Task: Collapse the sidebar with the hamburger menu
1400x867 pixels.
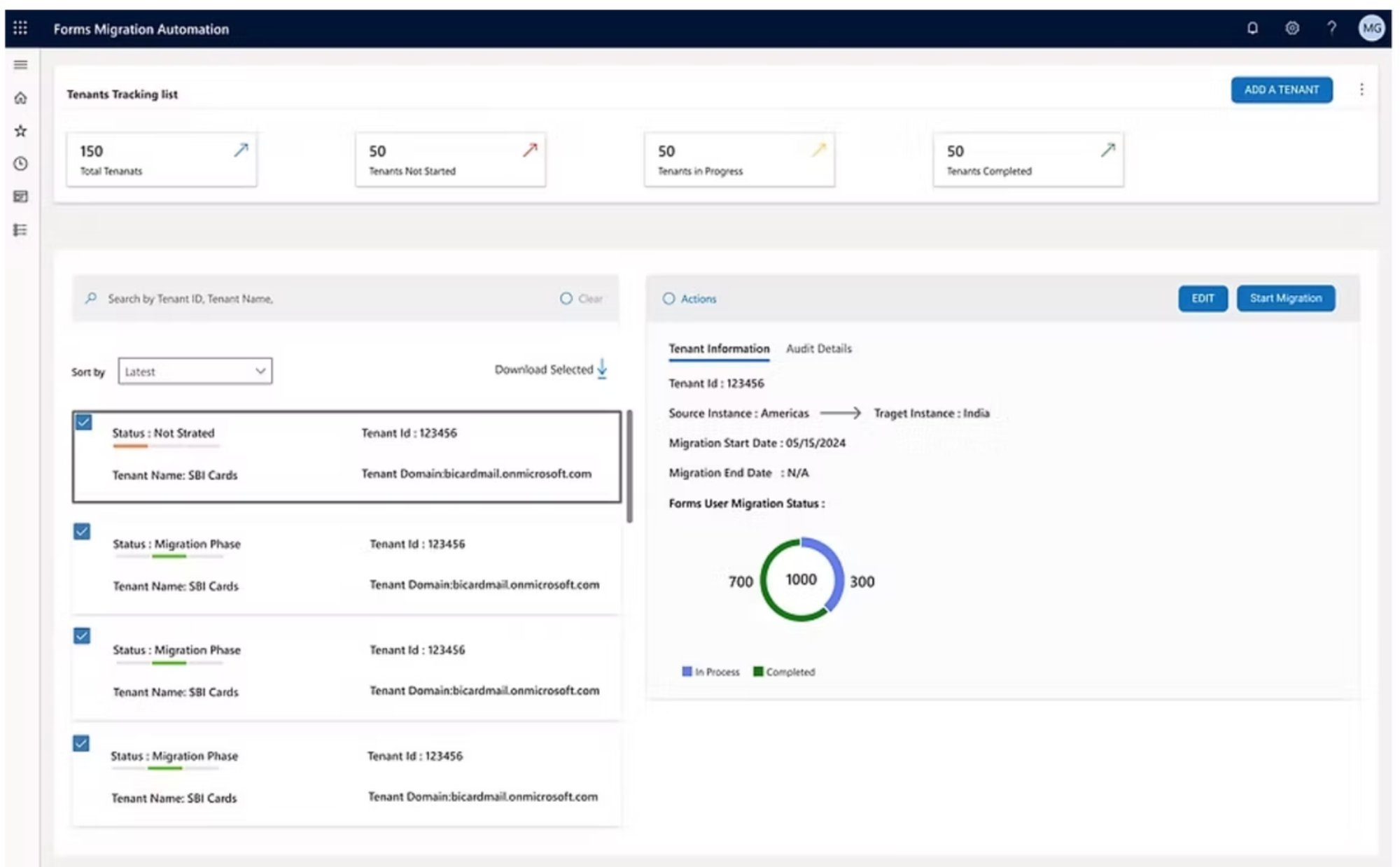Action: click(x=21, y=64)
